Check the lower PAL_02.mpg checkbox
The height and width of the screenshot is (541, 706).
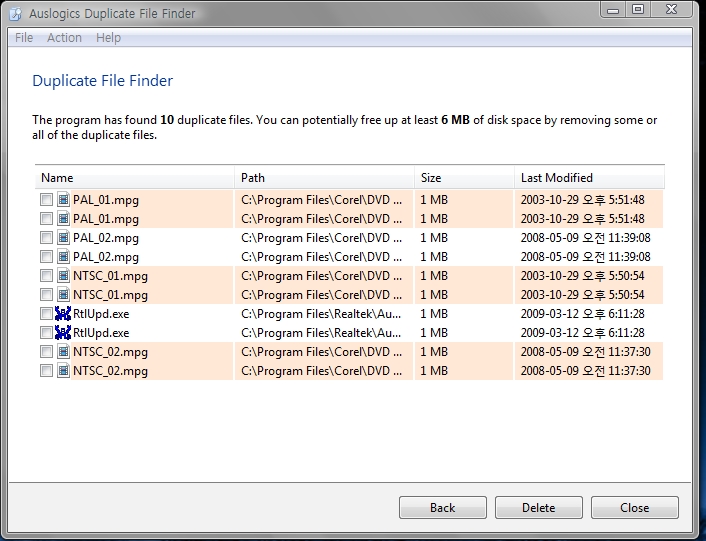coord(46,257)
